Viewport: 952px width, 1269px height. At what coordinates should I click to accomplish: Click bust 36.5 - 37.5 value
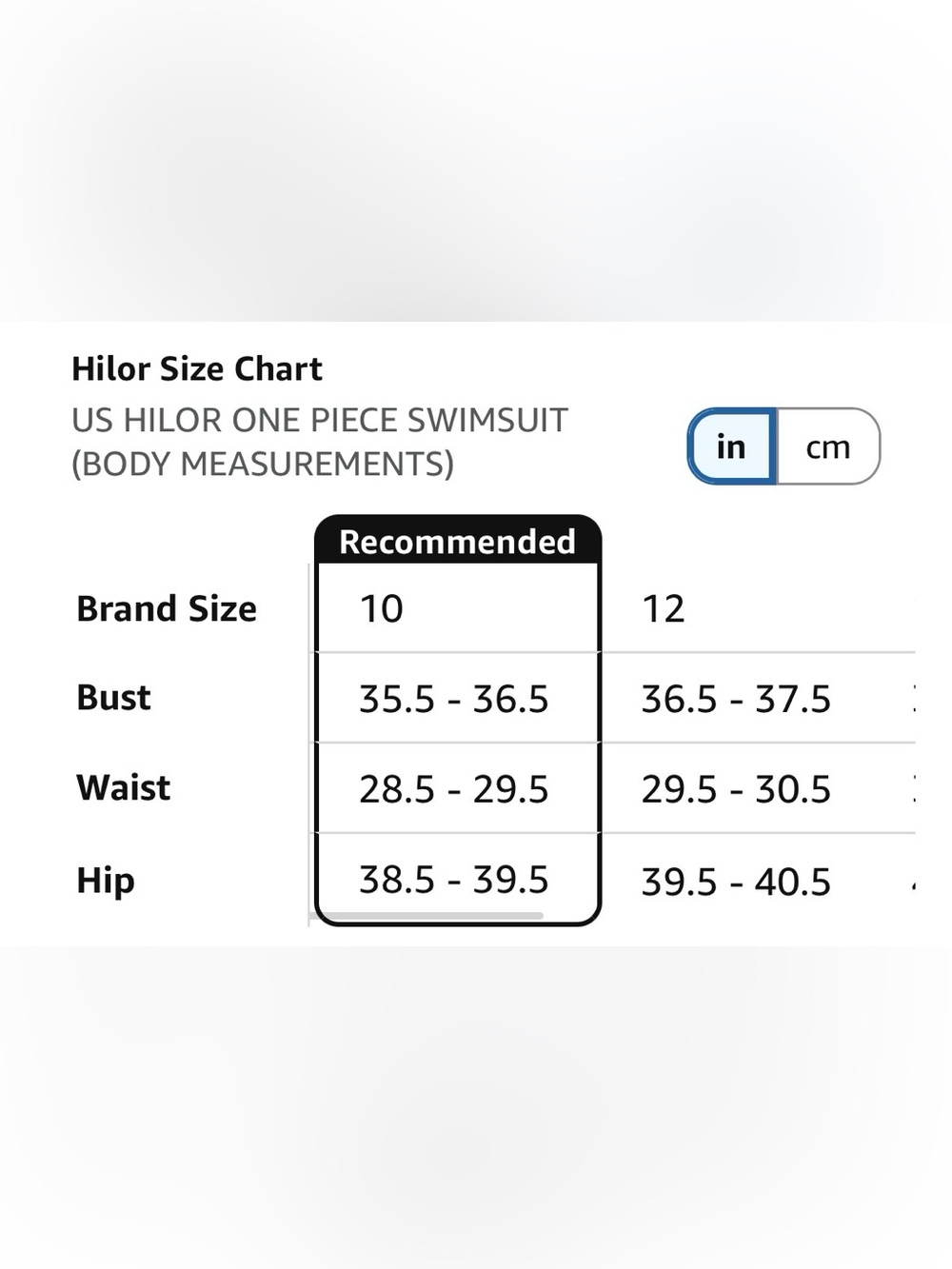click(x=736, y=700)
